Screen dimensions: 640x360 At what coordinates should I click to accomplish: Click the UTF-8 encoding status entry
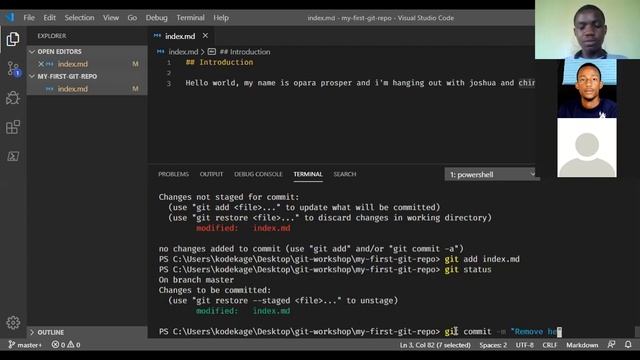coord(524,345)
